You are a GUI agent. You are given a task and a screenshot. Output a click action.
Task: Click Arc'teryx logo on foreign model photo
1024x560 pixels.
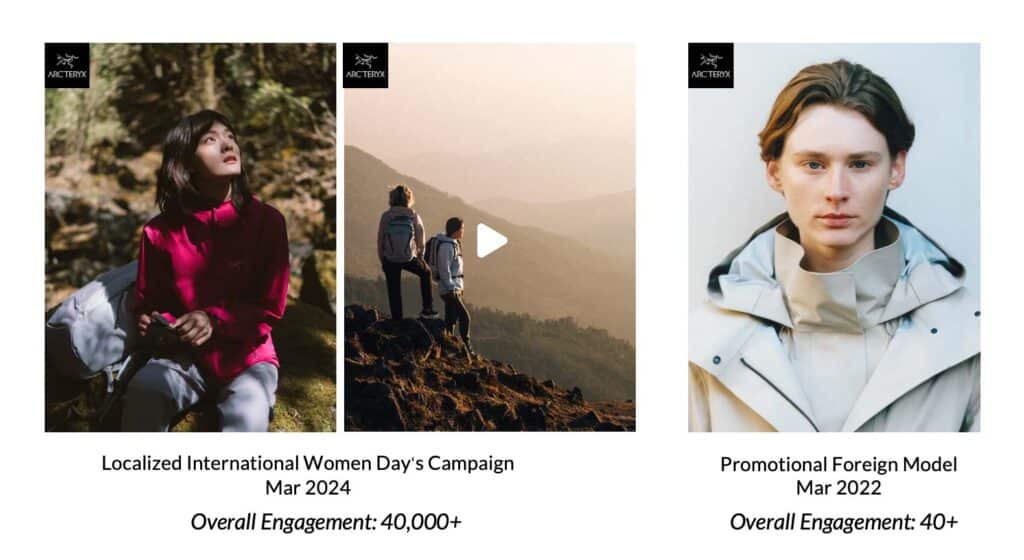pyautogui.click(x=711, y=65)
